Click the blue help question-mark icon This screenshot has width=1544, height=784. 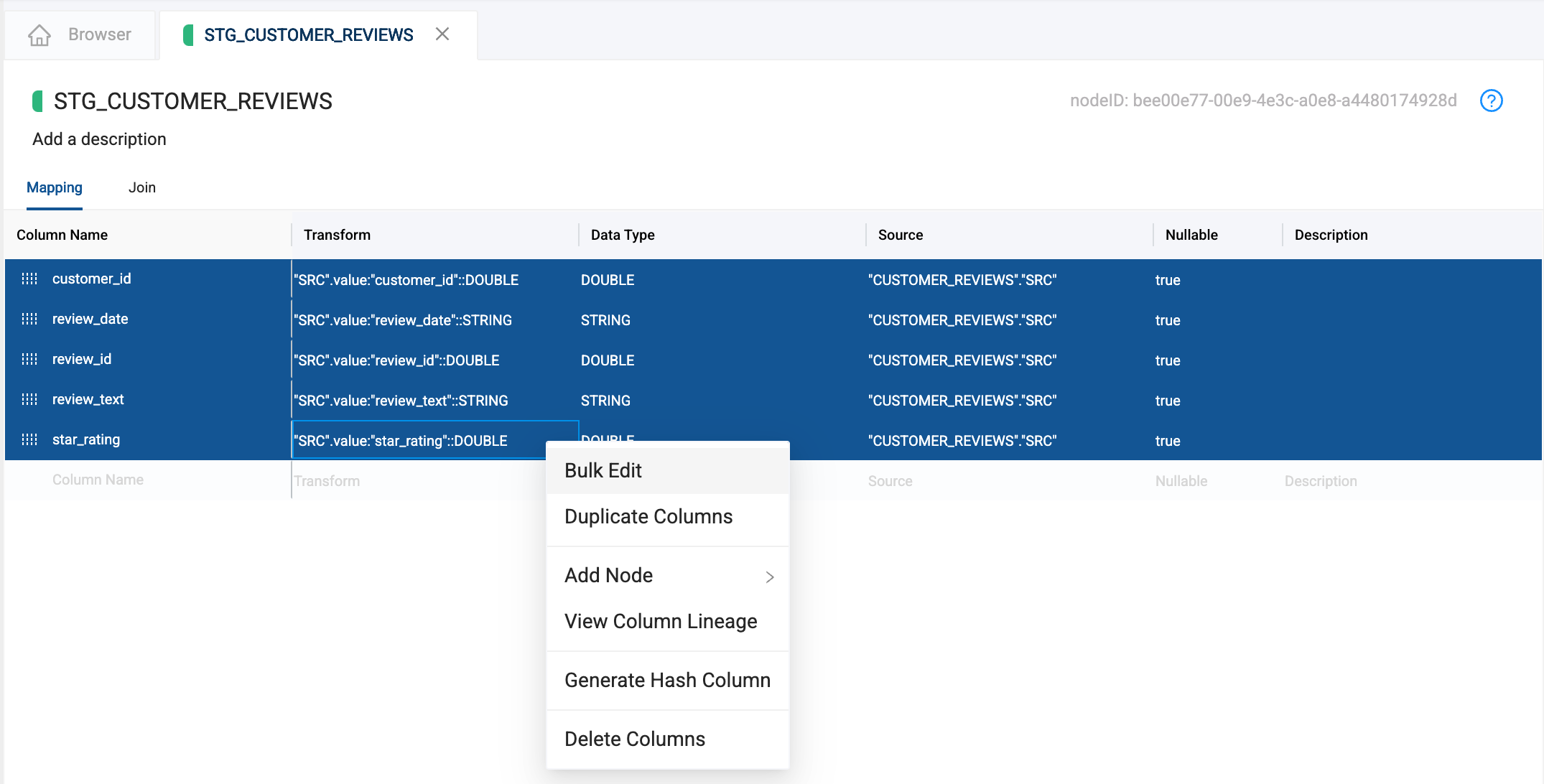(1492, 101)
